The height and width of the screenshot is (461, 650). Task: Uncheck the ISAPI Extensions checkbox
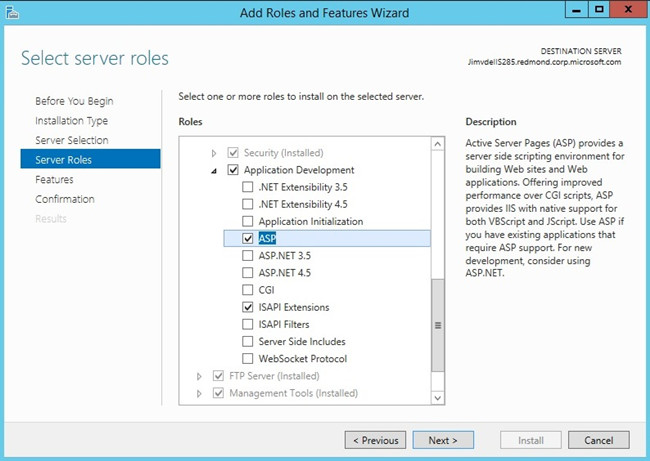(247, 307)
